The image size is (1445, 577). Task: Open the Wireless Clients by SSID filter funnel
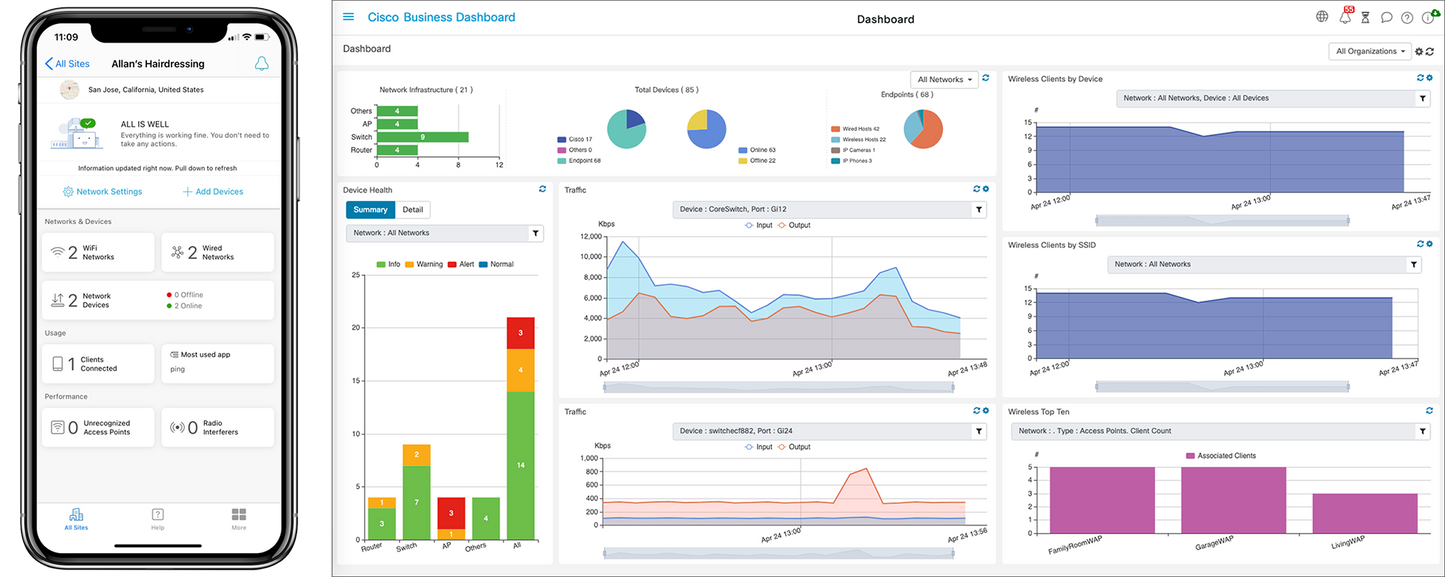[1414, 264]
